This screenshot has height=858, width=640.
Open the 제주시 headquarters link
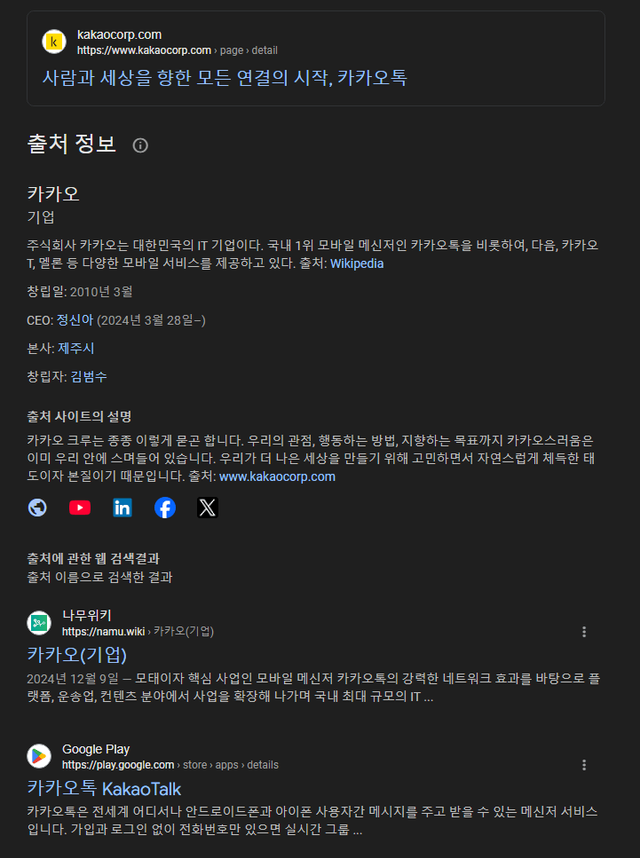click(x=76, y=348)
